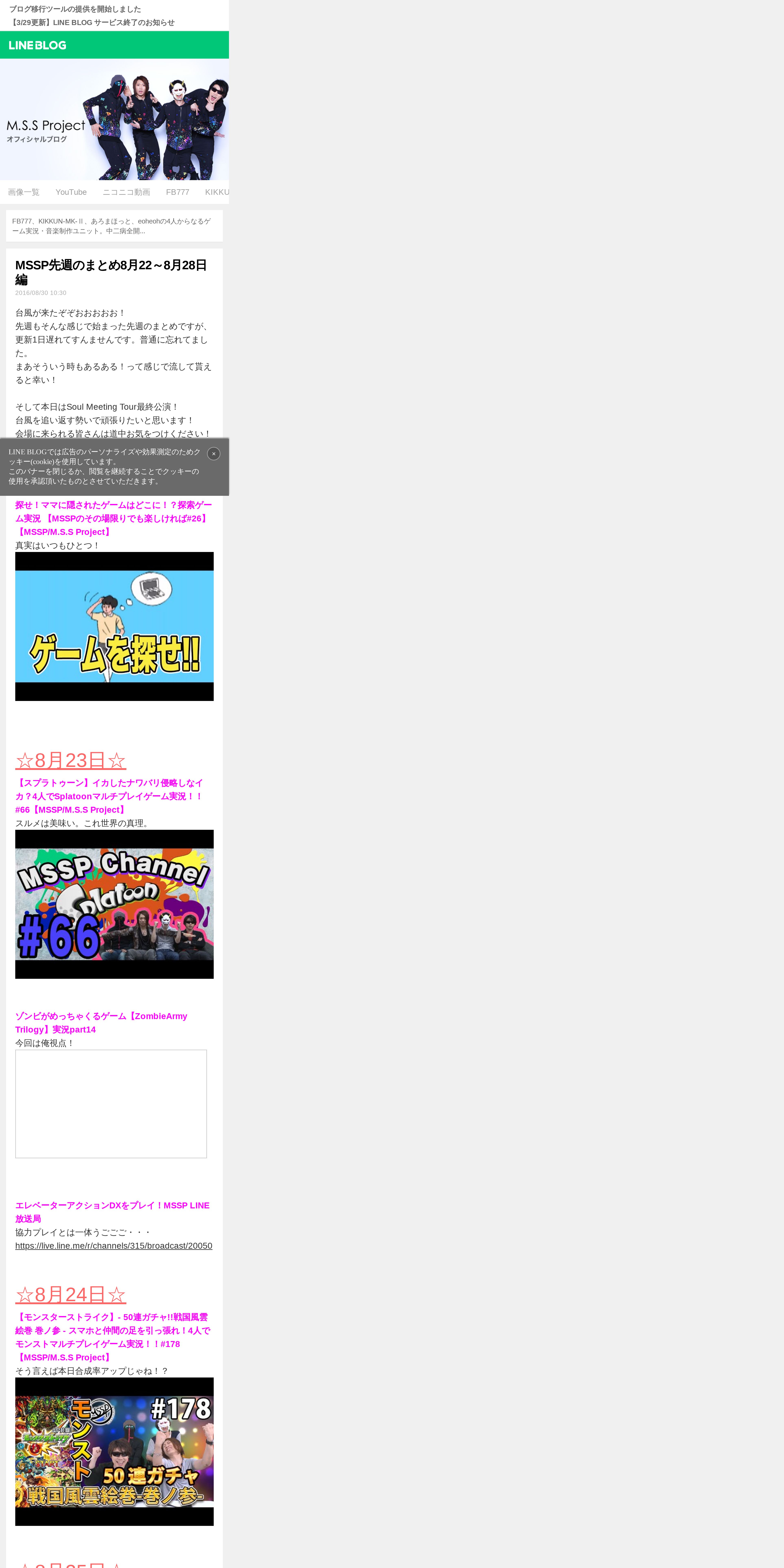Open the LINE BLOG サービス終了のお知らせ link

(92, 23)
